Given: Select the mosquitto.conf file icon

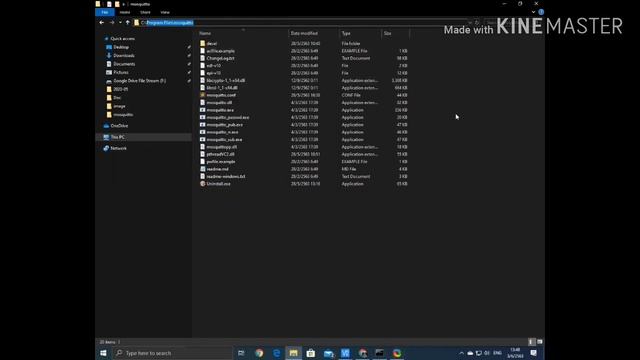Looking at the screenshot, I should click(x=203, y=95).
